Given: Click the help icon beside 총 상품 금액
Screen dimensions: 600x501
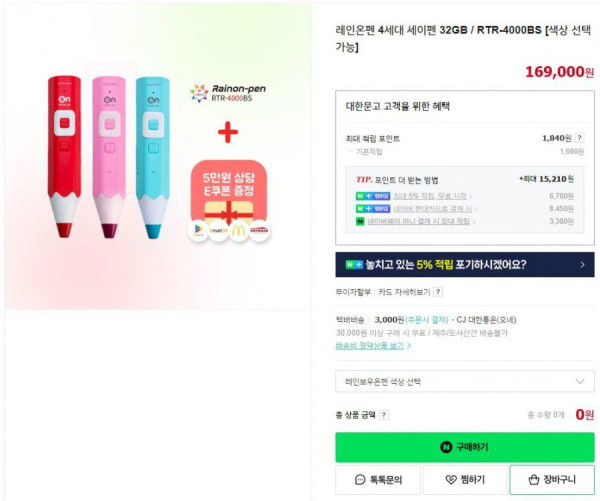Looking at the screenshot, I should 384,415.
